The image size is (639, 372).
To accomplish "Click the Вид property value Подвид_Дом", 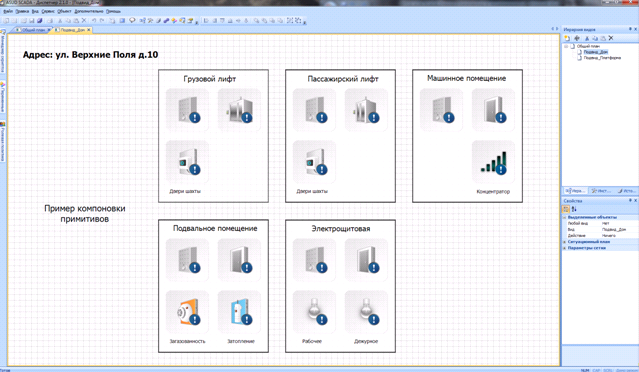I will (619, 229).
